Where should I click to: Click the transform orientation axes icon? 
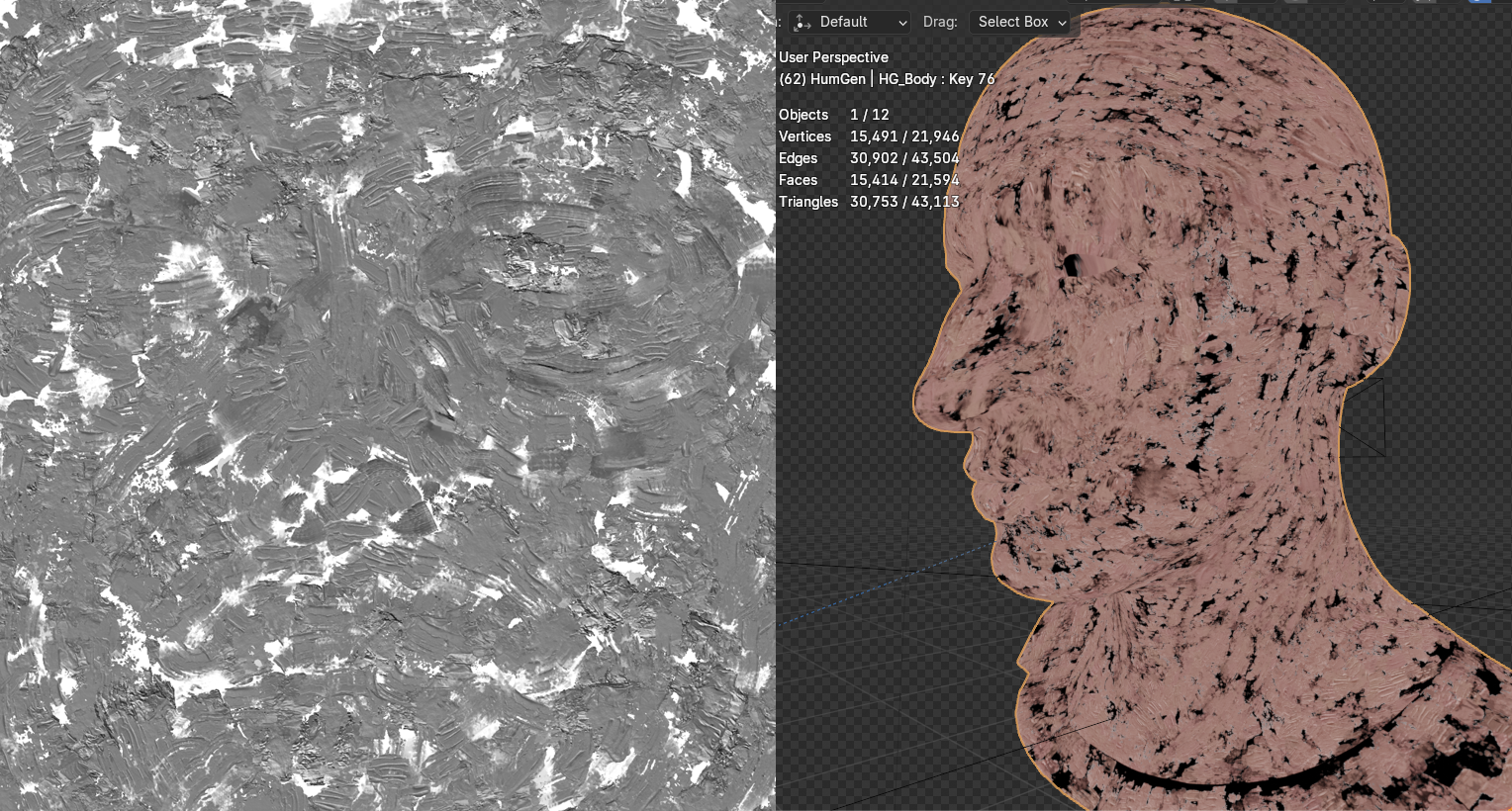click(802, 22)
